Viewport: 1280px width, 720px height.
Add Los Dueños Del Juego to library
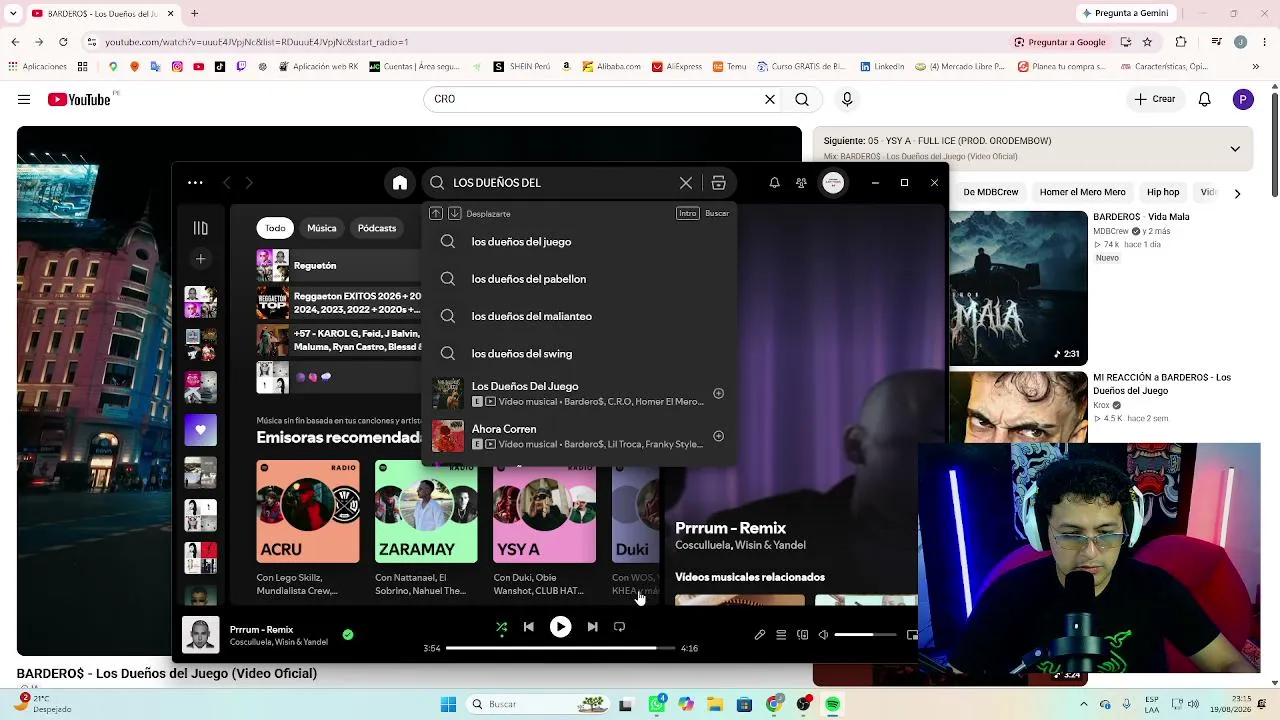click(718, 393)
